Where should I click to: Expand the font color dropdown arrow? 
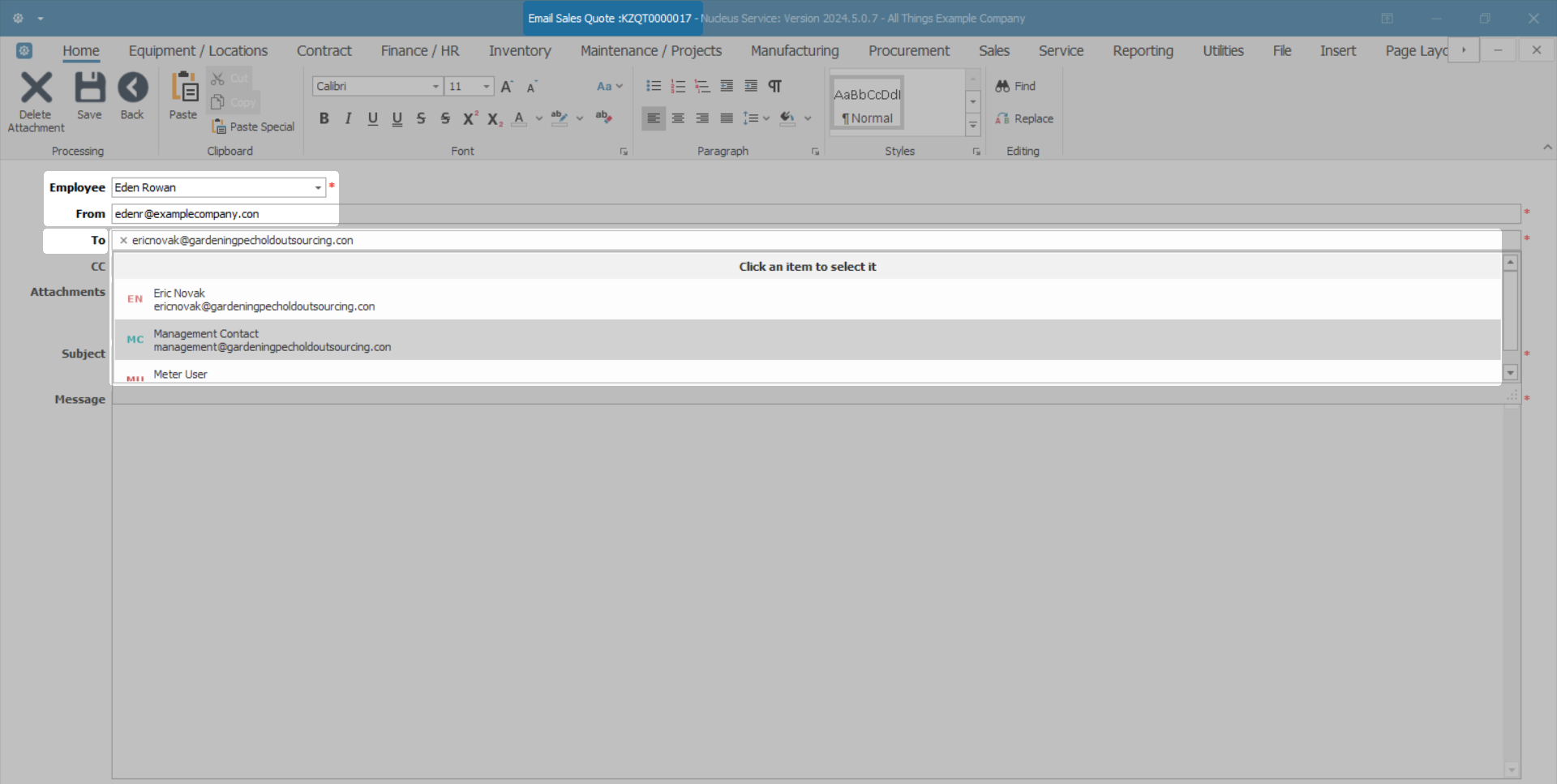[539, 118]
